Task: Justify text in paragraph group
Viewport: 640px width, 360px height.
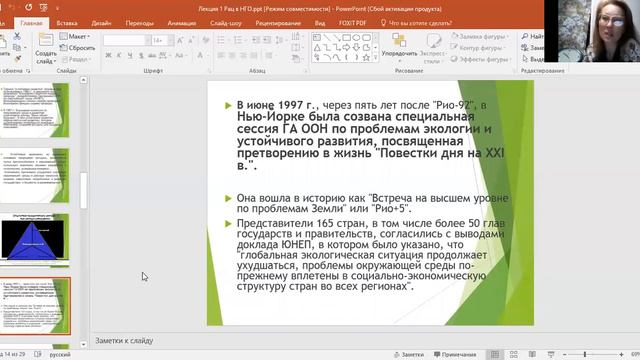Action: click(x=254, y=55)
